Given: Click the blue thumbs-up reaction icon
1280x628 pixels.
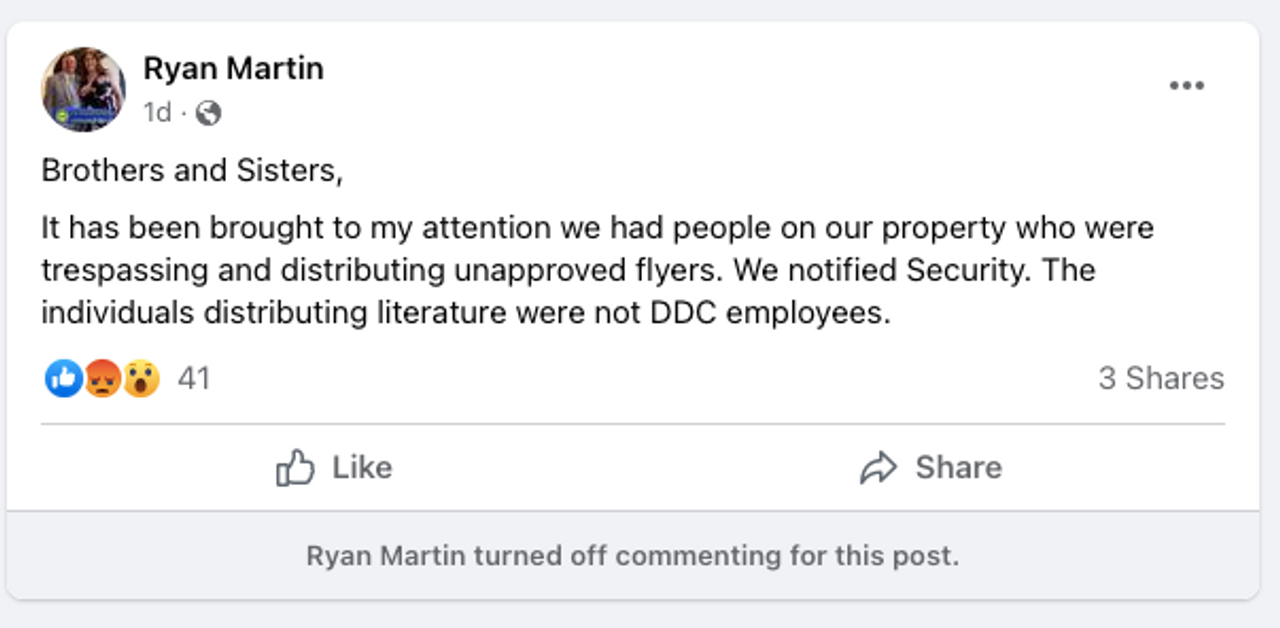Looking at the screenshot, I should [63, 378].
